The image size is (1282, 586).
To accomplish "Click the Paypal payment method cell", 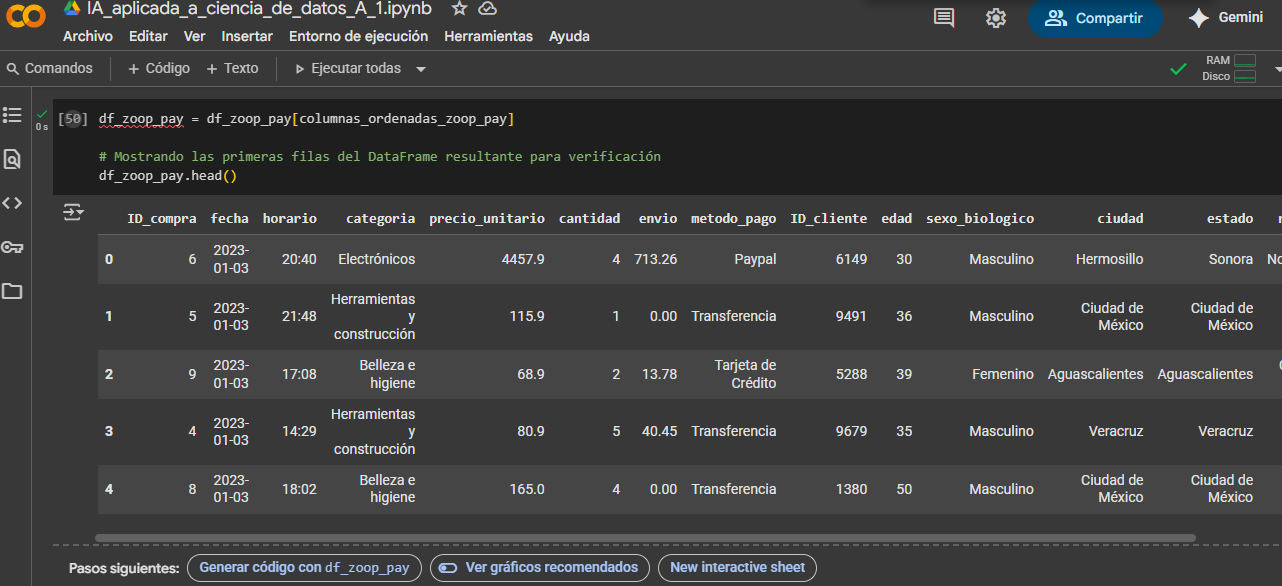I will 755,259.
